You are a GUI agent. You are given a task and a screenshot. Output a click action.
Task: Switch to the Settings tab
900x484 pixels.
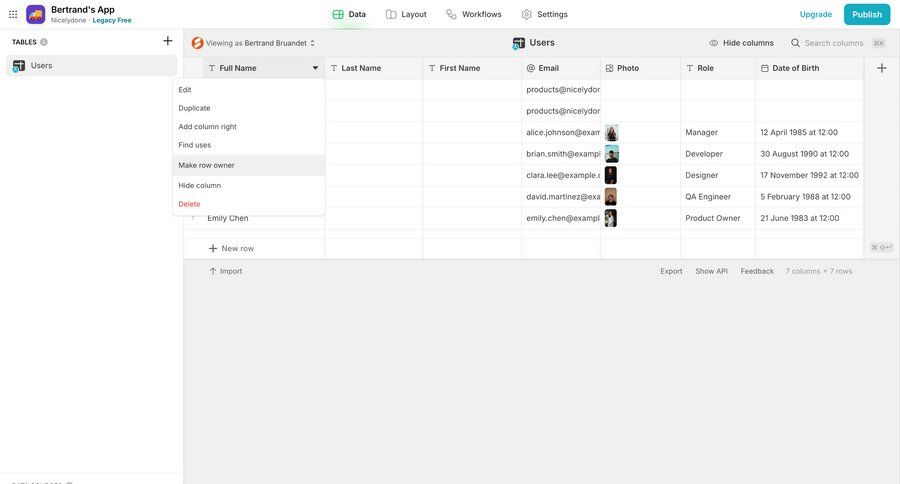click(544, 14)
